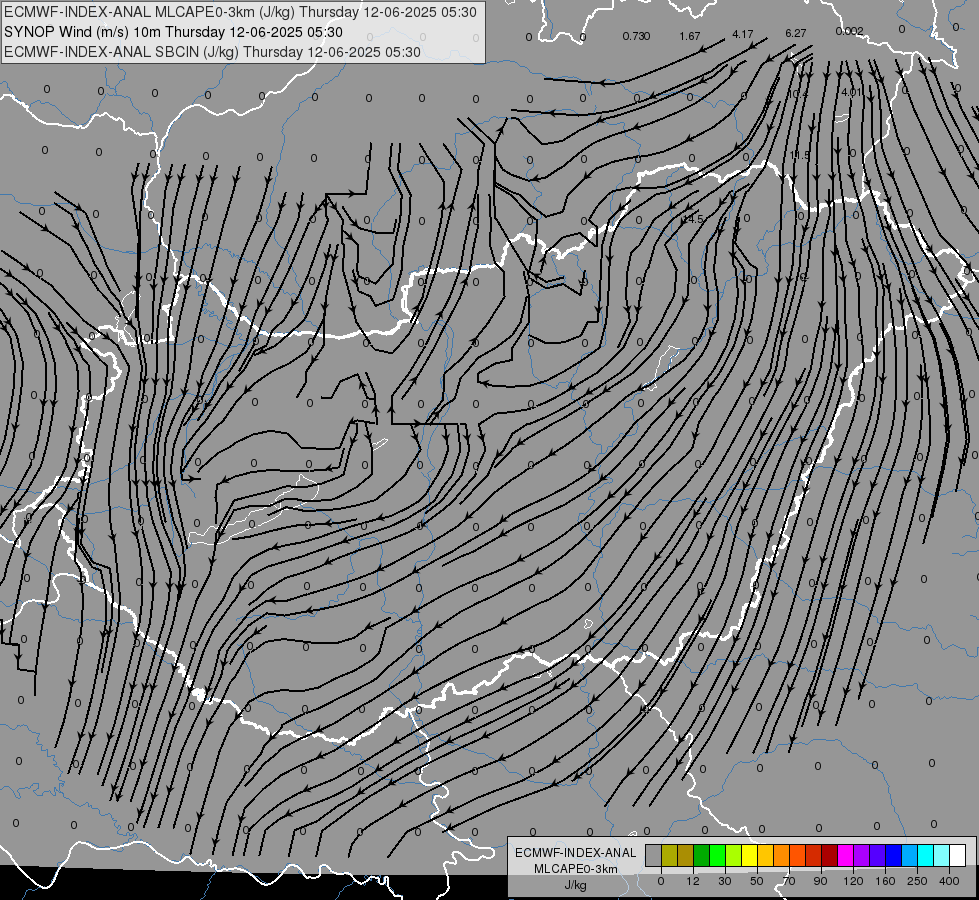Click the map value 0.002
Viewport: 979px width, 900px height.
[x=849, y=31]
